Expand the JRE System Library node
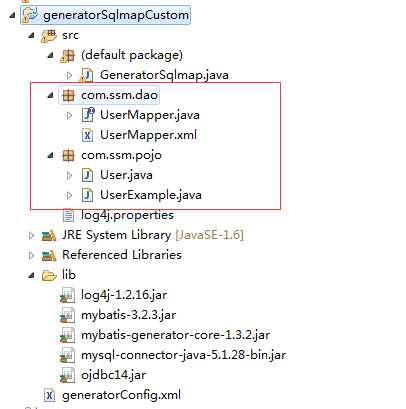The height and width of the screenshot is (409, 406). click(31, 236)
